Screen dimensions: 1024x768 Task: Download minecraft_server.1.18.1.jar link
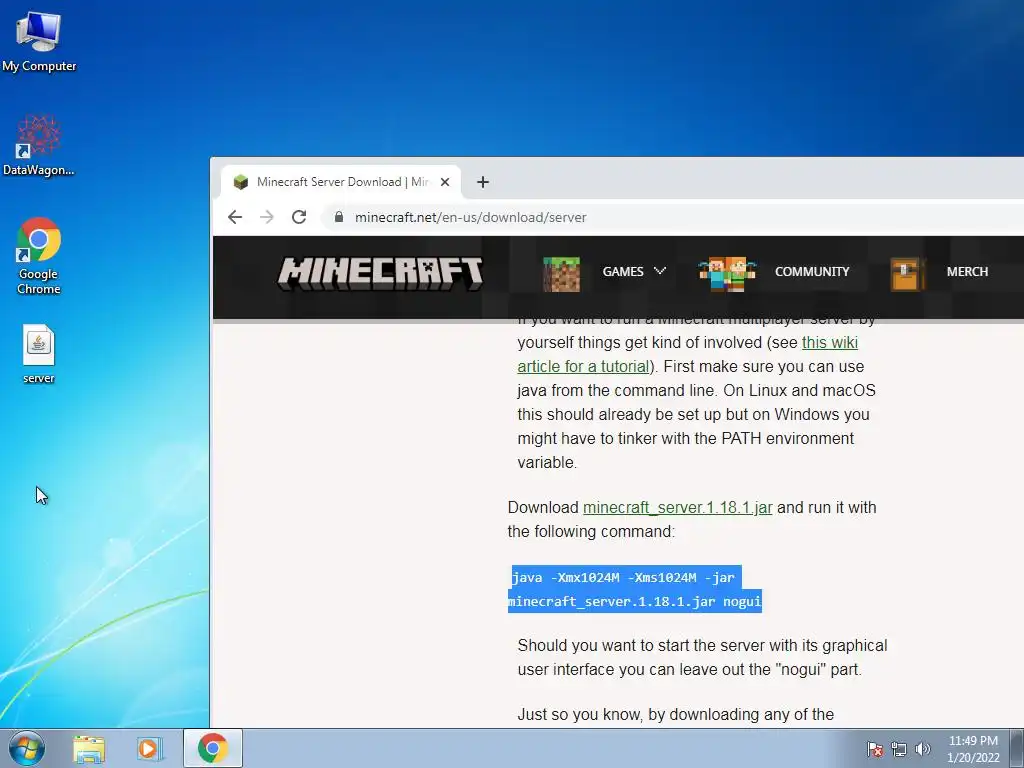tap(677, 507)
